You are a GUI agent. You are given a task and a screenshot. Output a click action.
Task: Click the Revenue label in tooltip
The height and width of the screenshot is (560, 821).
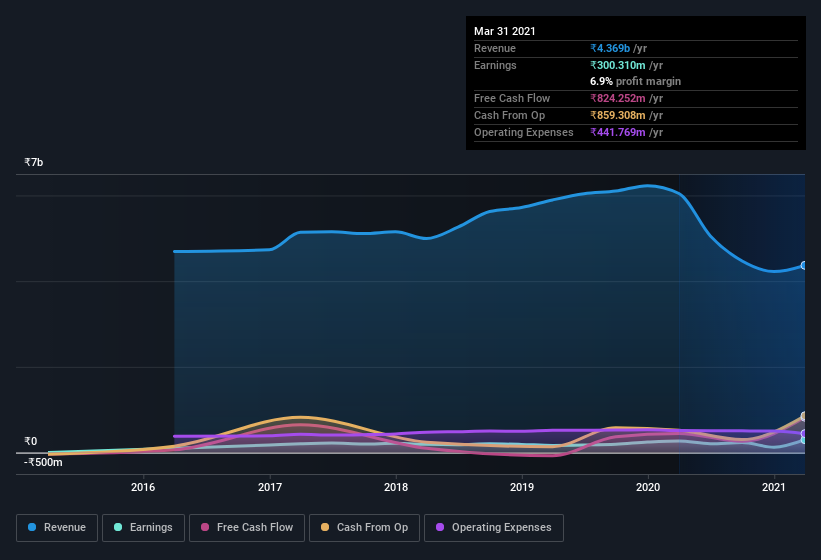(495, 48)
